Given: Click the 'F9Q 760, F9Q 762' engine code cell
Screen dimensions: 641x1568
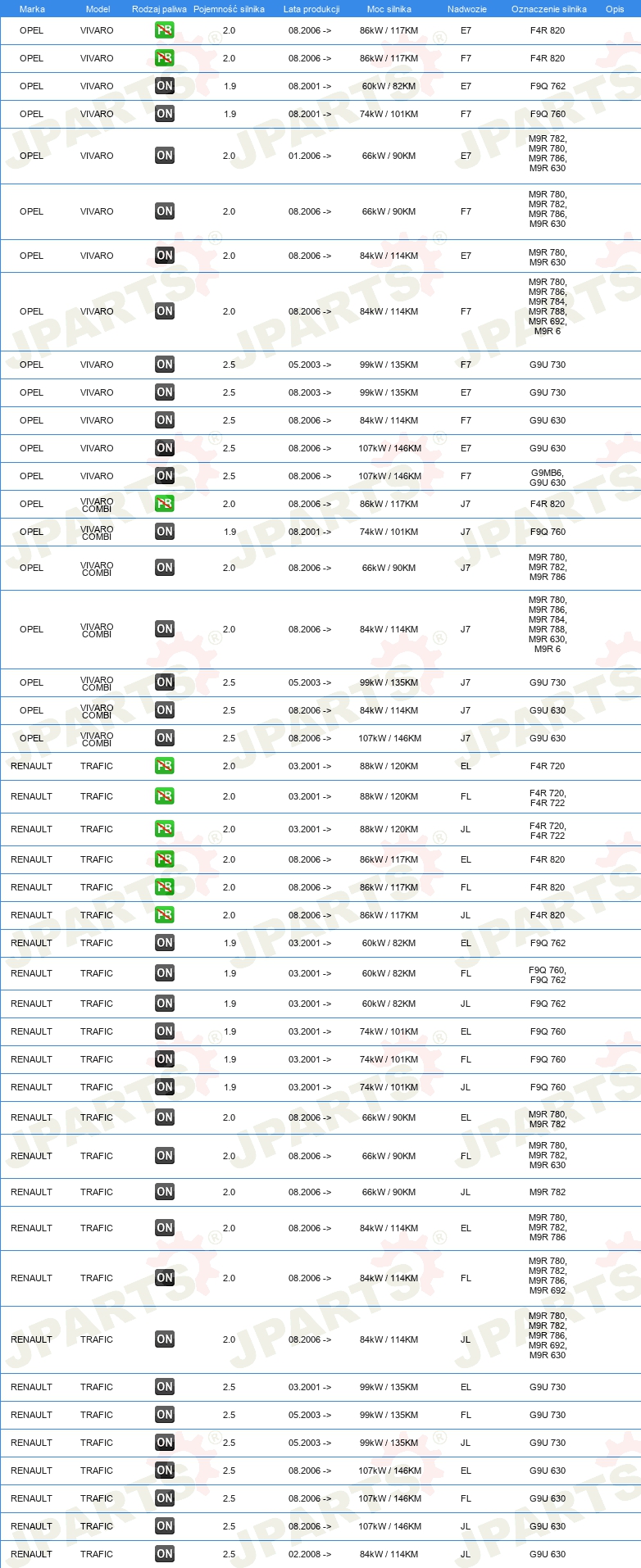Looking at the screenshot, I should click(548, 975).
